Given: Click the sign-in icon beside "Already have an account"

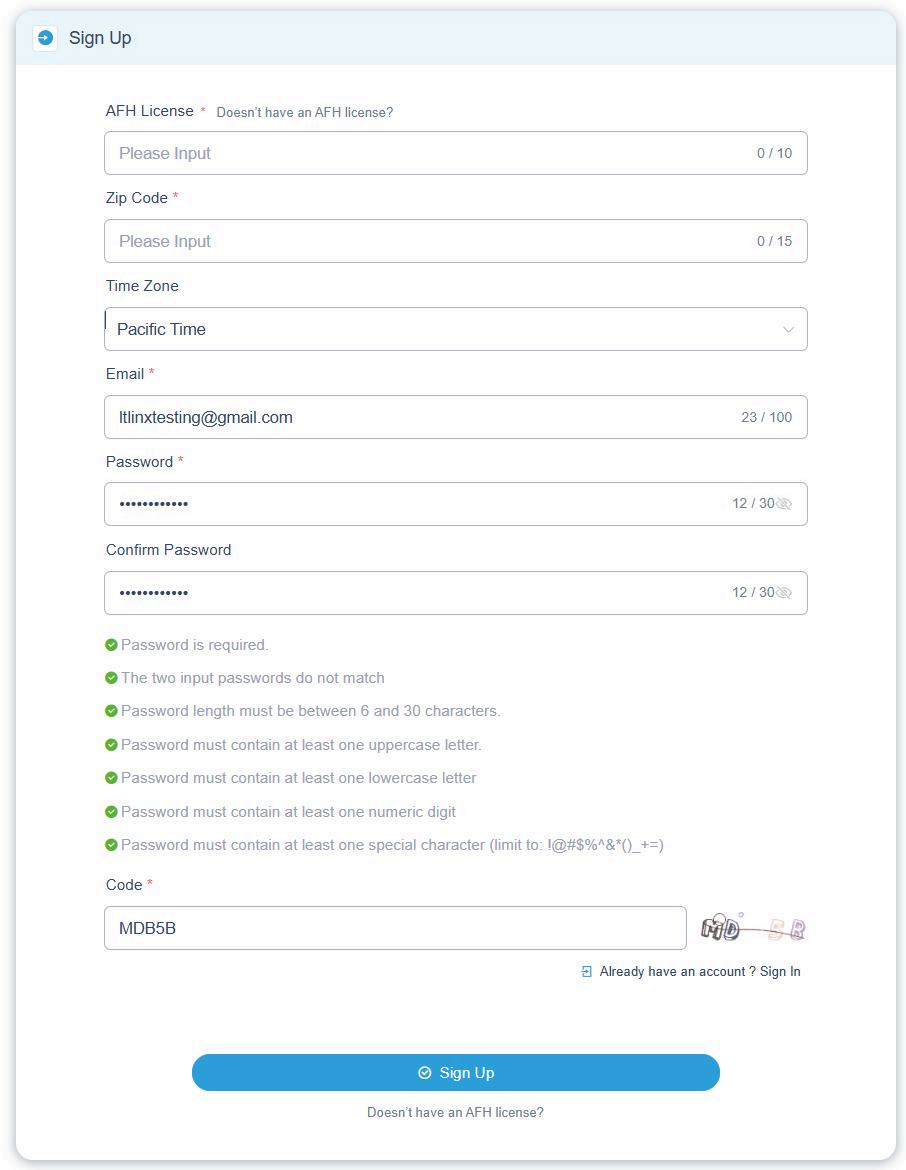Looking at the screenshot, I should pyautogui.click(x=587, y=971).
